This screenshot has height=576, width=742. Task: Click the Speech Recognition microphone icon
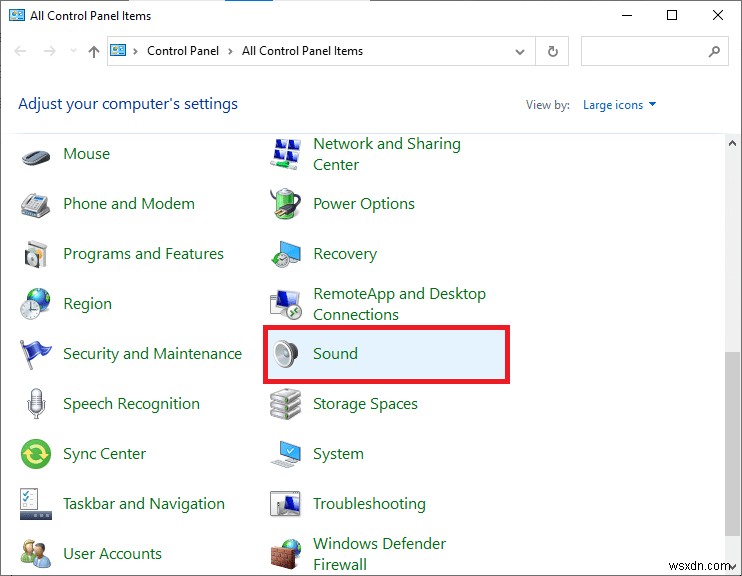tap(36, 404)
